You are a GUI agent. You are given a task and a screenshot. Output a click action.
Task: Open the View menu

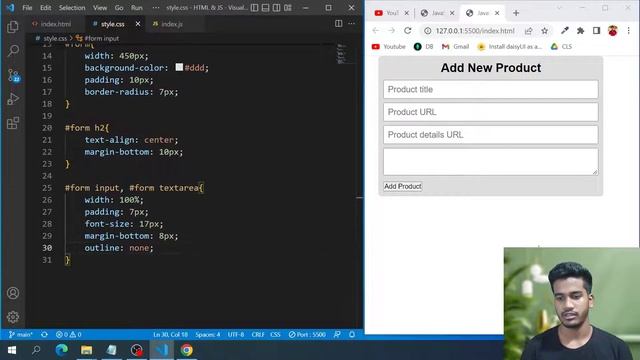100,8
